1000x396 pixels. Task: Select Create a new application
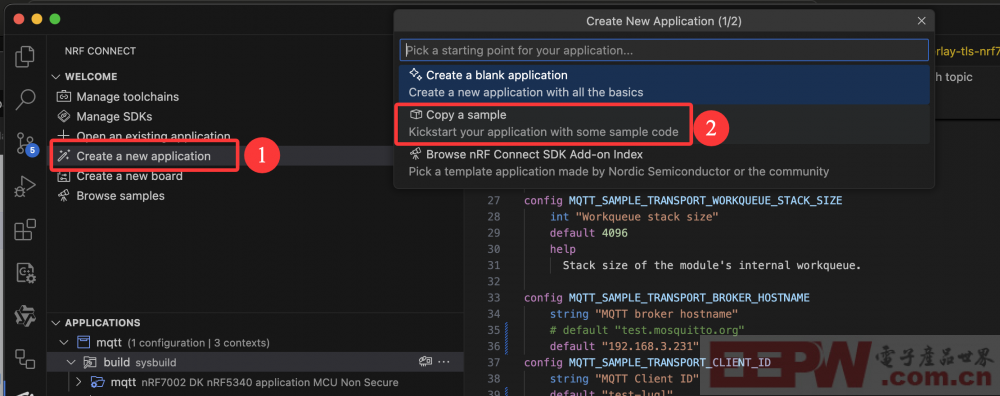click(x=143, y=156)
